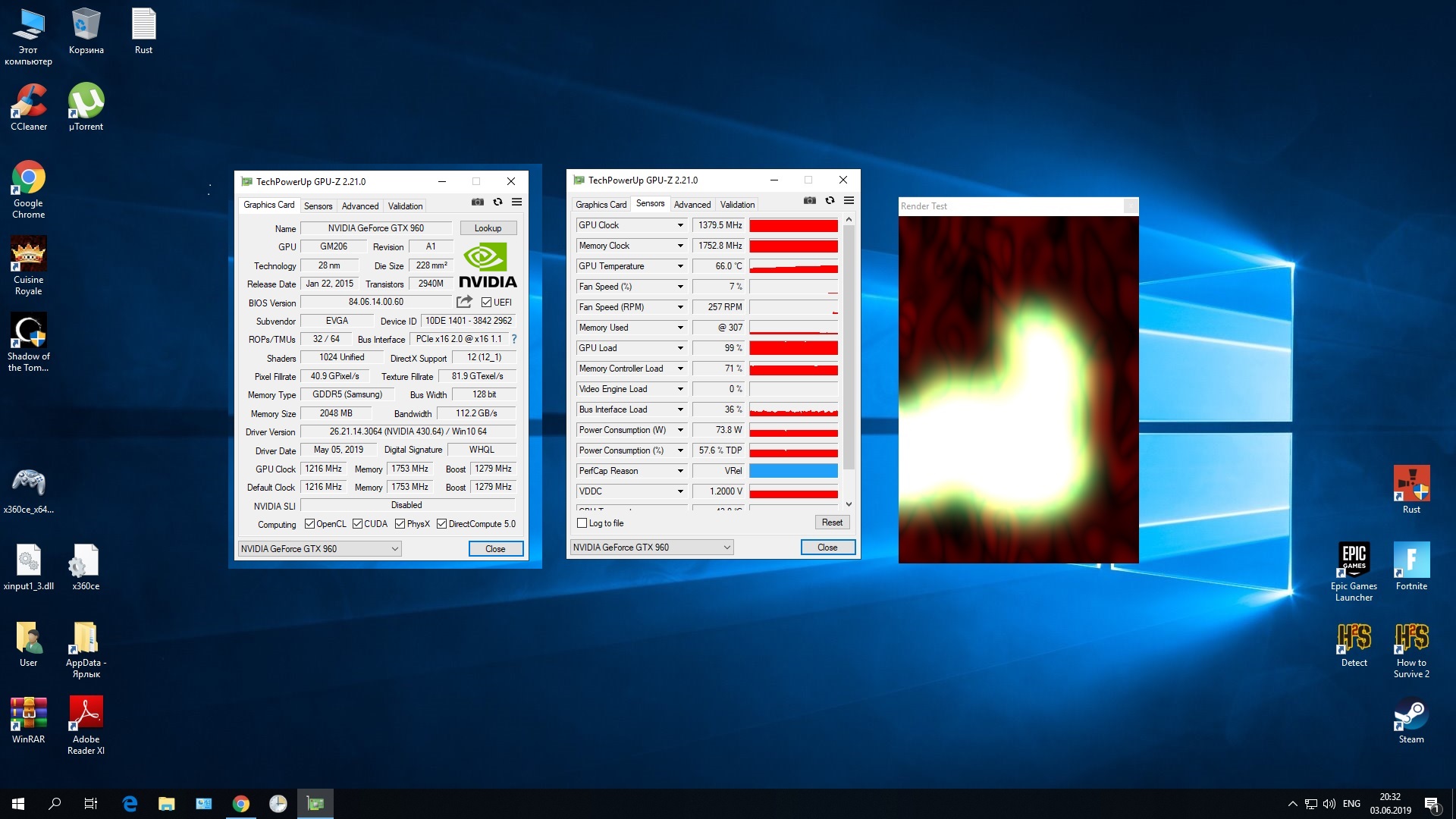1456x819 pixels.
Task: Expand the PerfCap Reason dropdown arrow
Action: coord(680,471)
